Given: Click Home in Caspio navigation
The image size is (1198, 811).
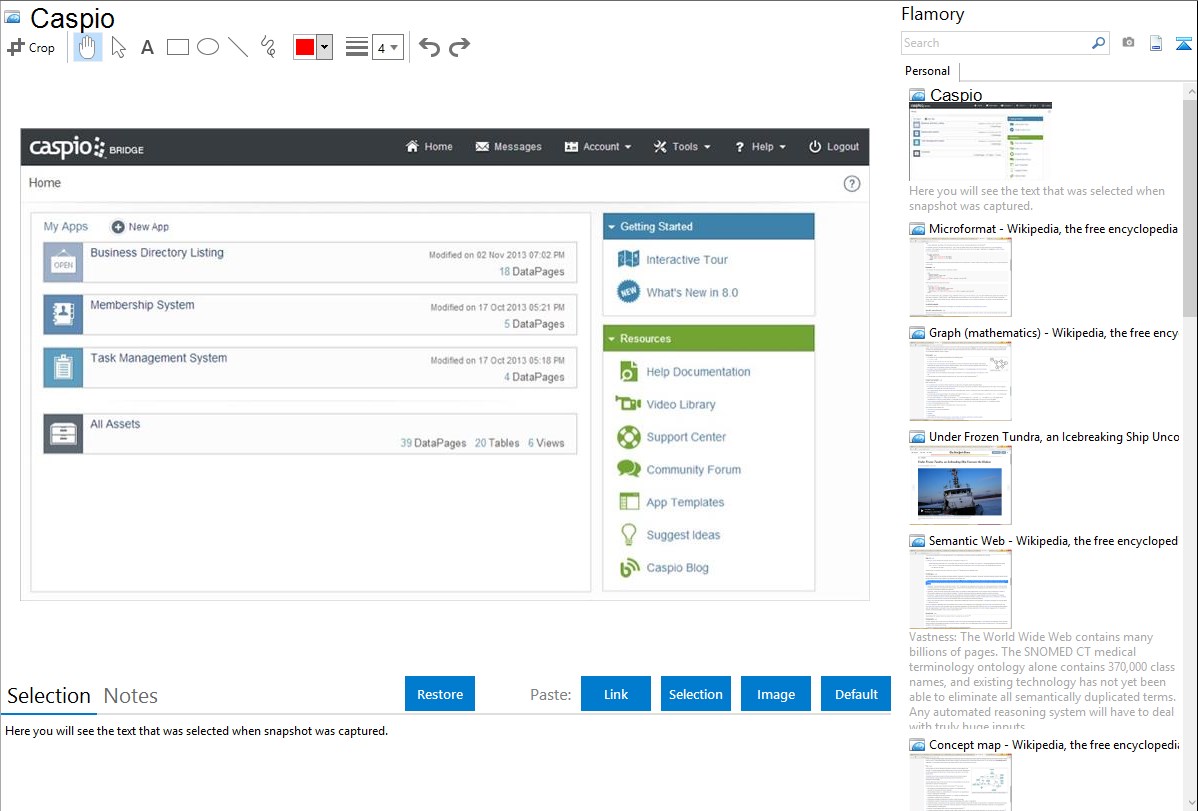Looking at the screenshot, I should (x=429, y=147).
